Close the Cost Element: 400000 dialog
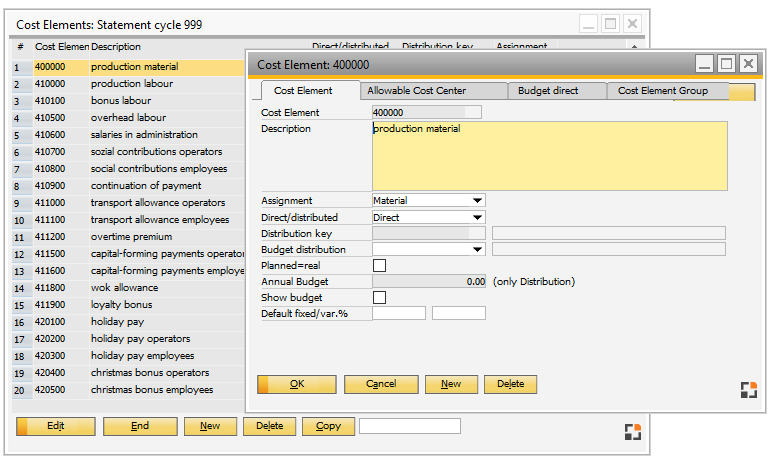Image resolution: width=773 pixels, height=460 pixels. (749, 64)
